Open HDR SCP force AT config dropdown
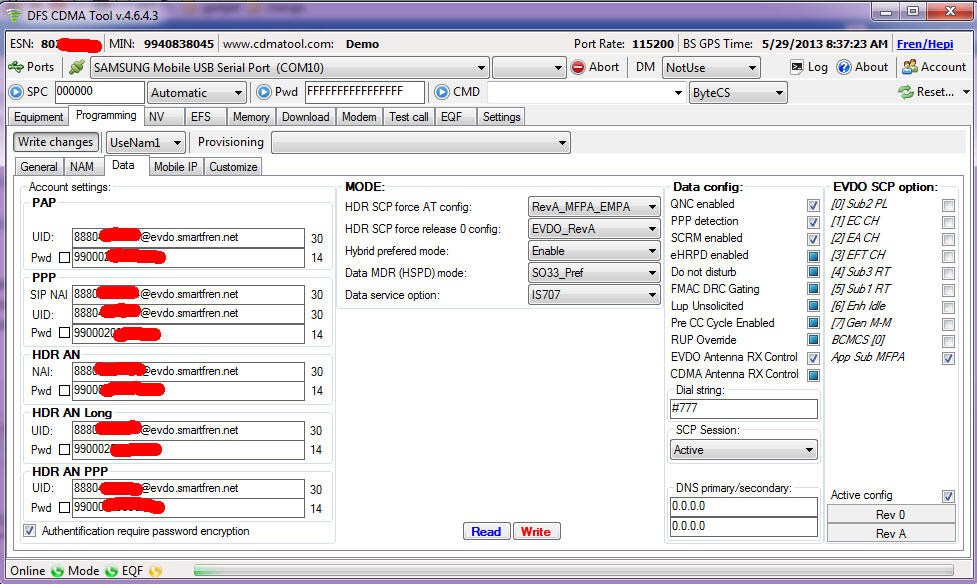977x584 pixels. [593, 207]
